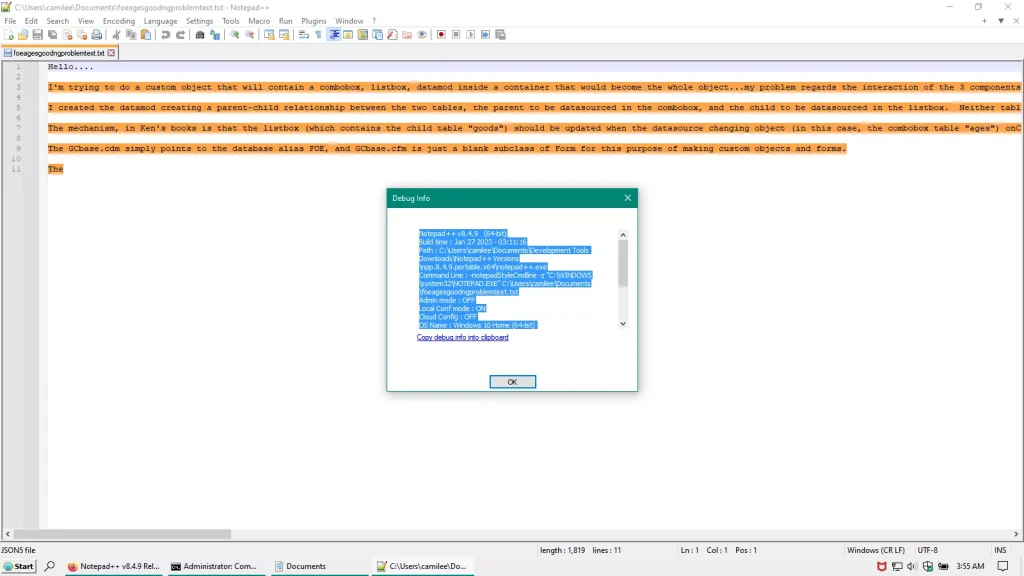Start macro recording from the toolbar
This screenshot has height=576, width=1024.
tap(442, 34)
